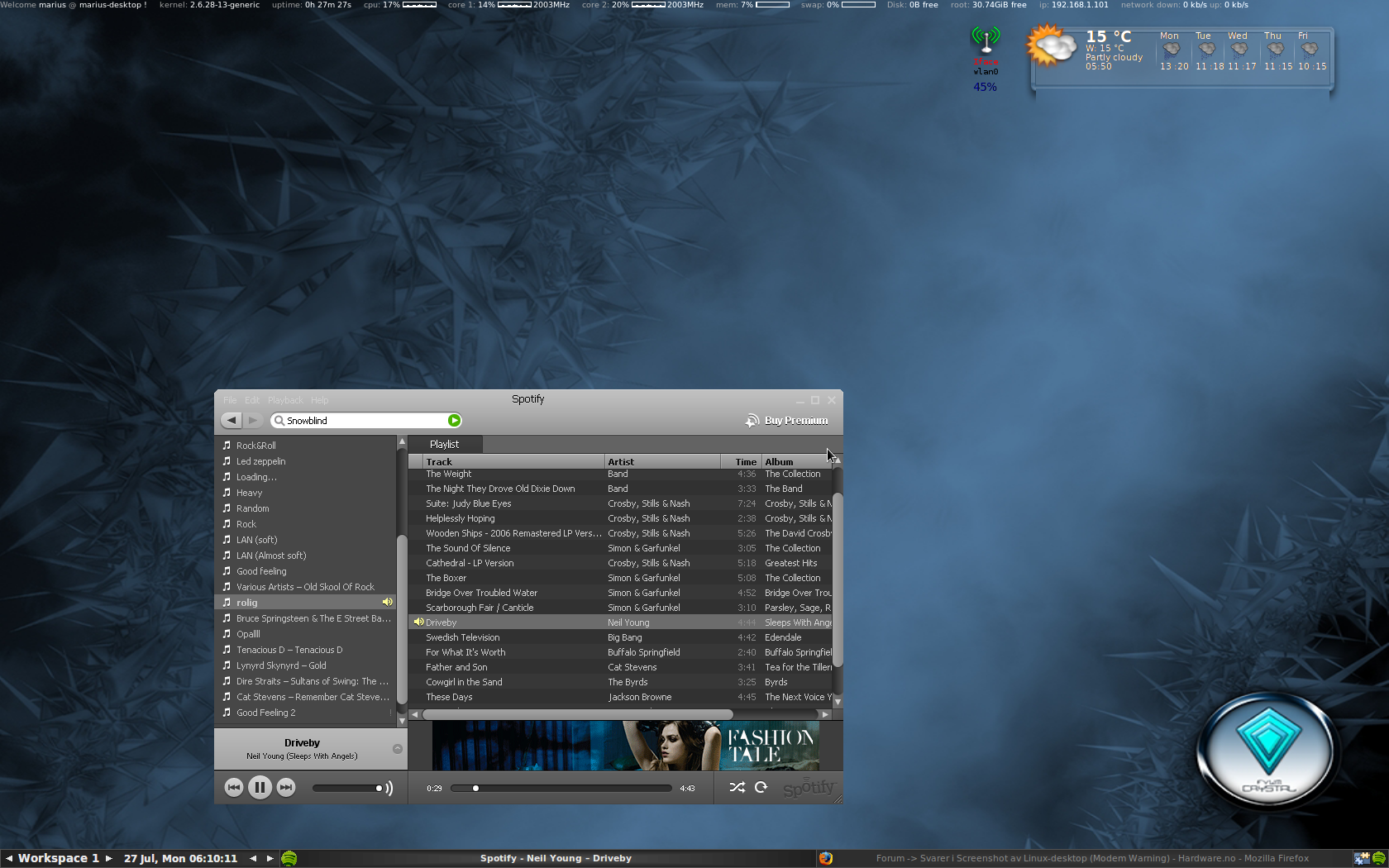Open the File menu
This screenshot has width=1389, height=868.
coord(230,400)
